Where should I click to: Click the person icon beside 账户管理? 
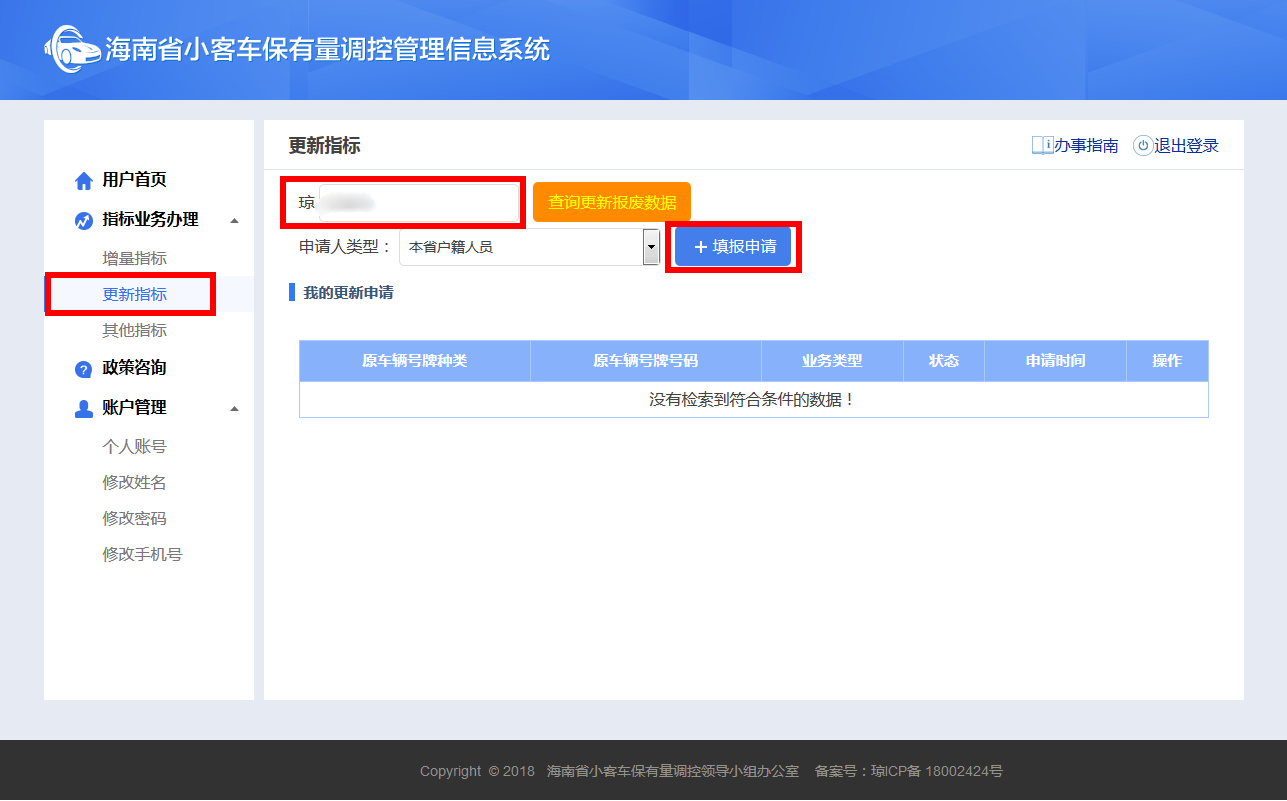(x=84, y=409)
